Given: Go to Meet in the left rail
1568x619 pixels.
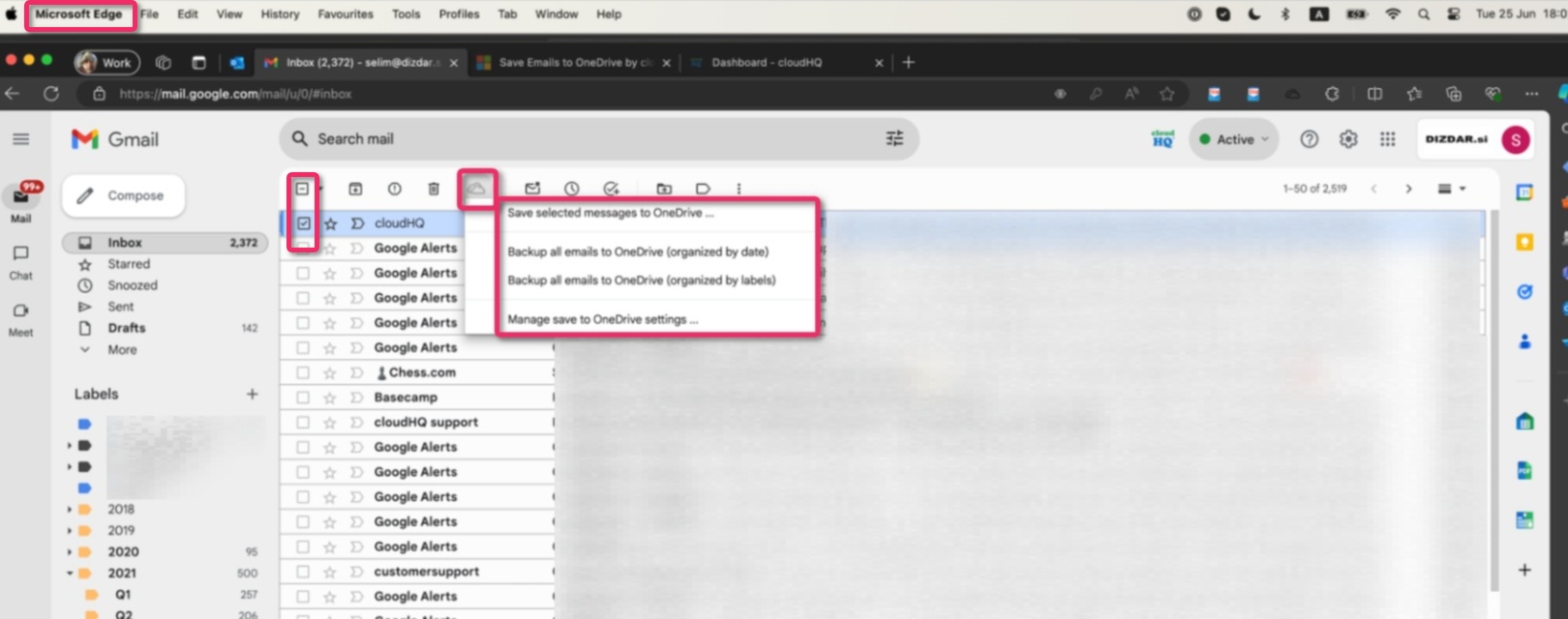Looking at the screenshot, I should (20, 319).
